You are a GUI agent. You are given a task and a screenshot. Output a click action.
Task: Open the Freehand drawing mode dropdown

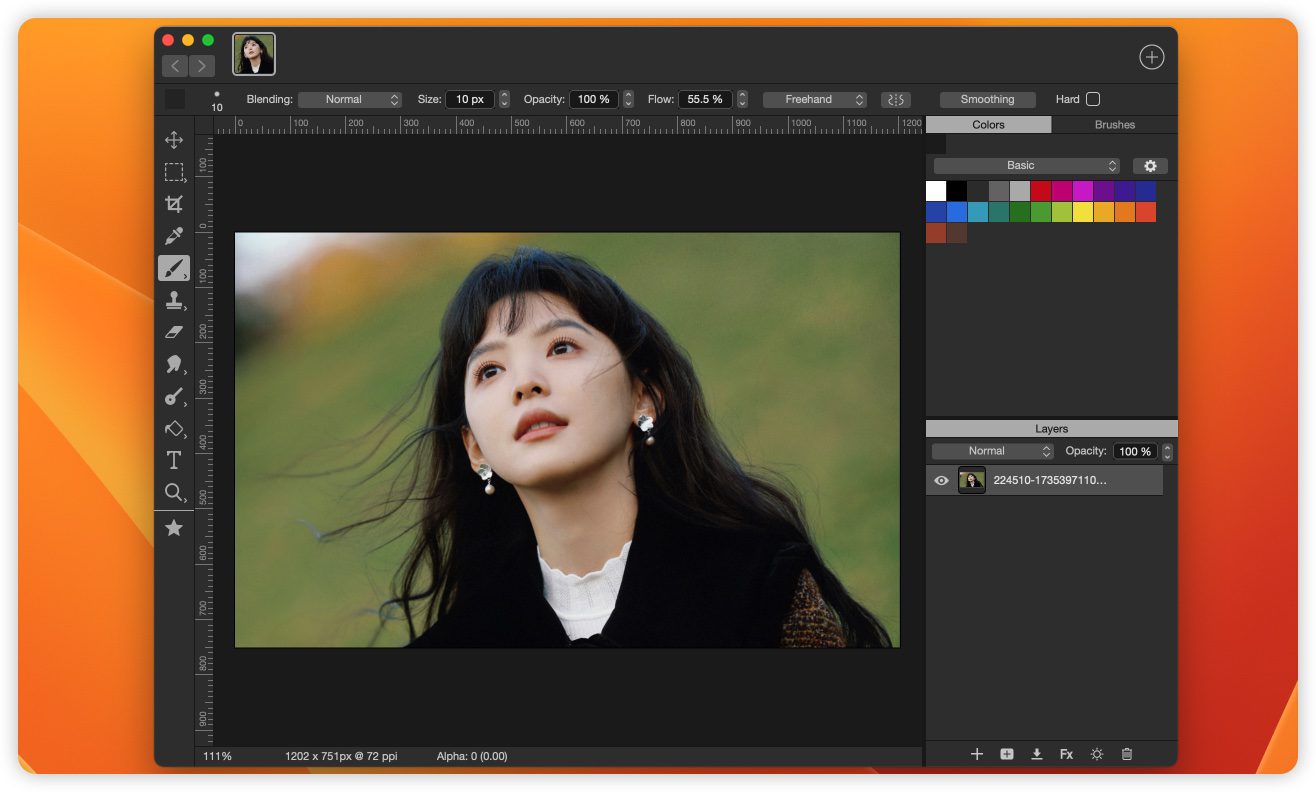(815, 99)
